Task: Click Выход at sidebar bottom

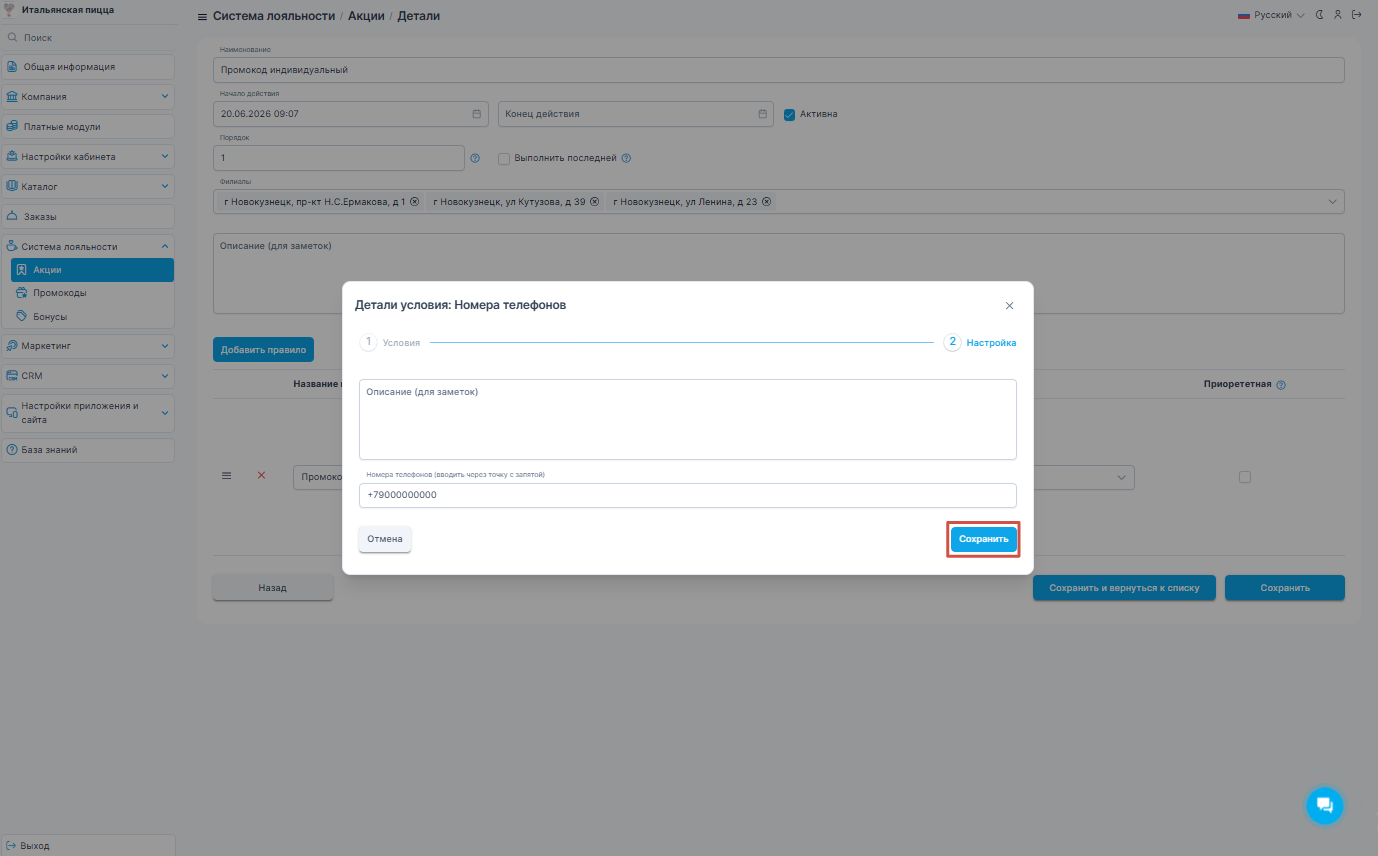Action: coord(88,845)
